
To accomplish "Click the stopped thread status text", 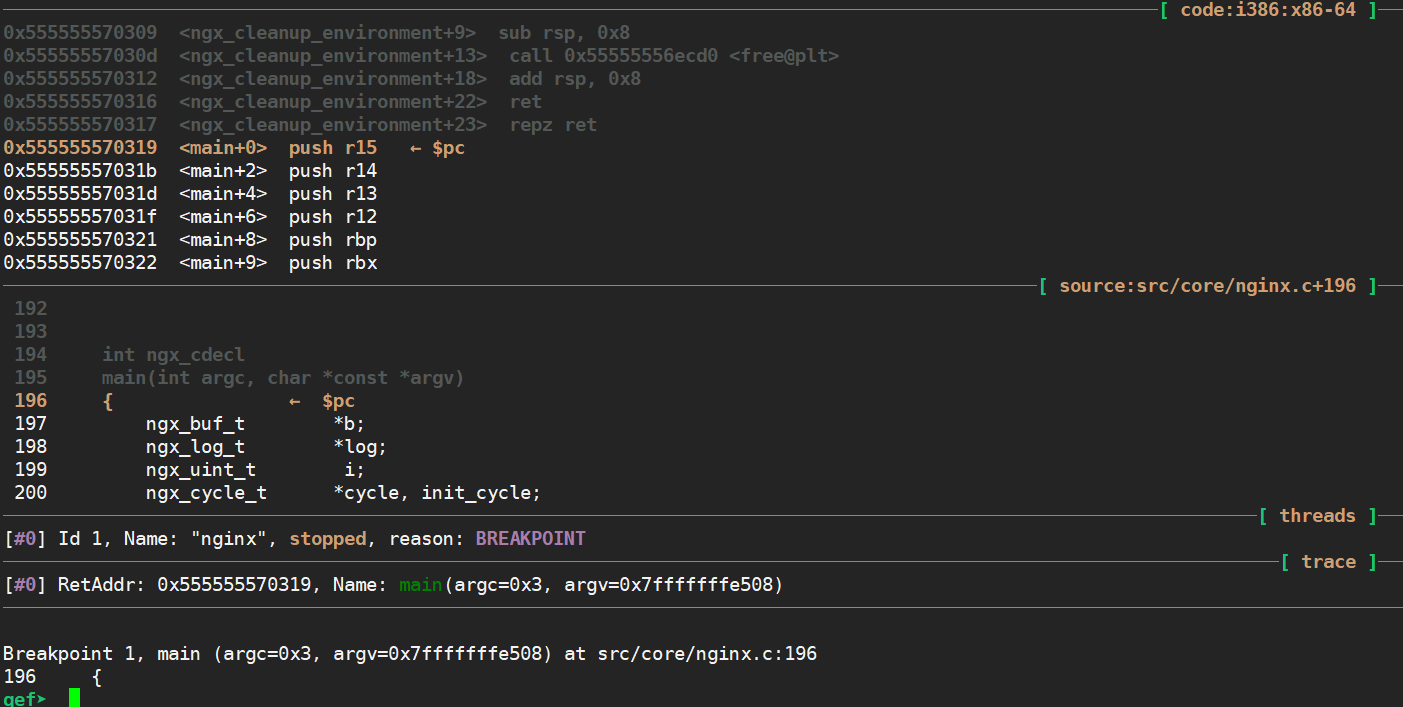I will (328, 539).
